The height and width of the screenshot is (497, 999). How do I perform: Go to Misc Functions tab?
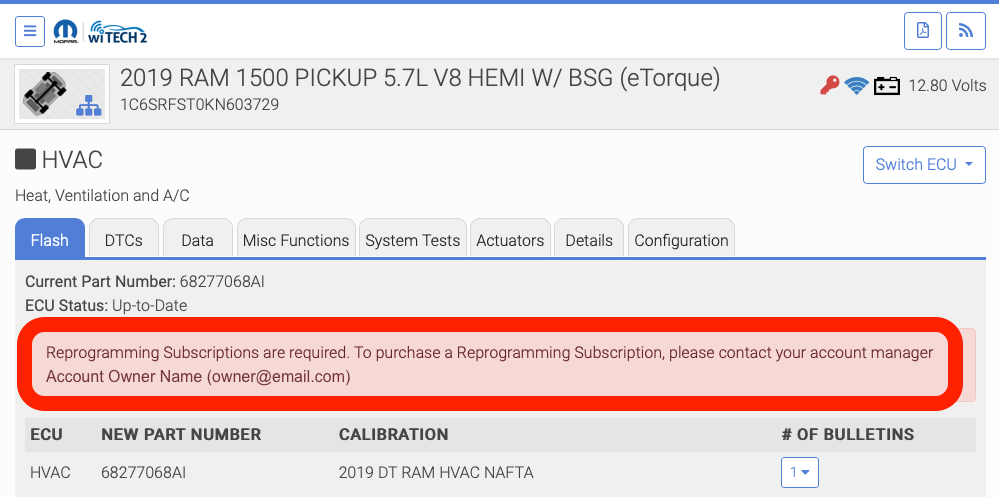[296, 240]
